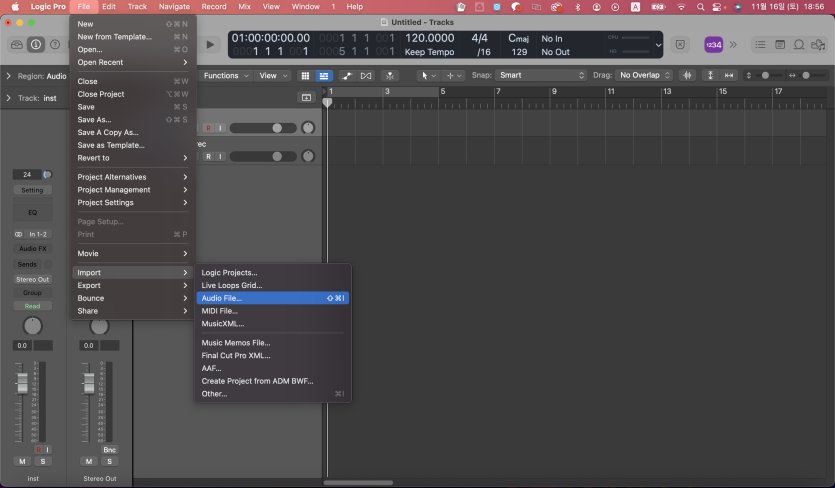Screen dimensions: 835x488
Task: Toggle the count-in 1234 button
Action: (714, 45)
